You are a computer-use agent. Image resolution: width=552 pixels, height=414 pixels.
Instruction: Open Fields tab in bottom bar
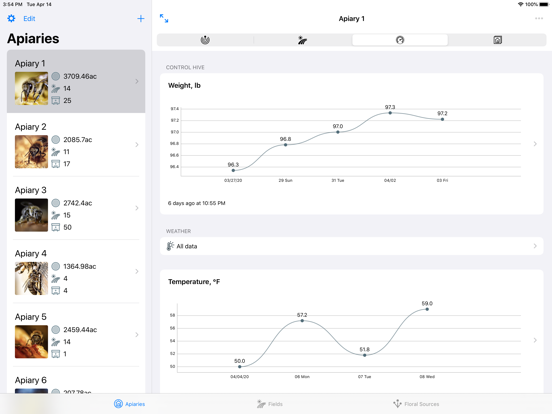[270, 404]
